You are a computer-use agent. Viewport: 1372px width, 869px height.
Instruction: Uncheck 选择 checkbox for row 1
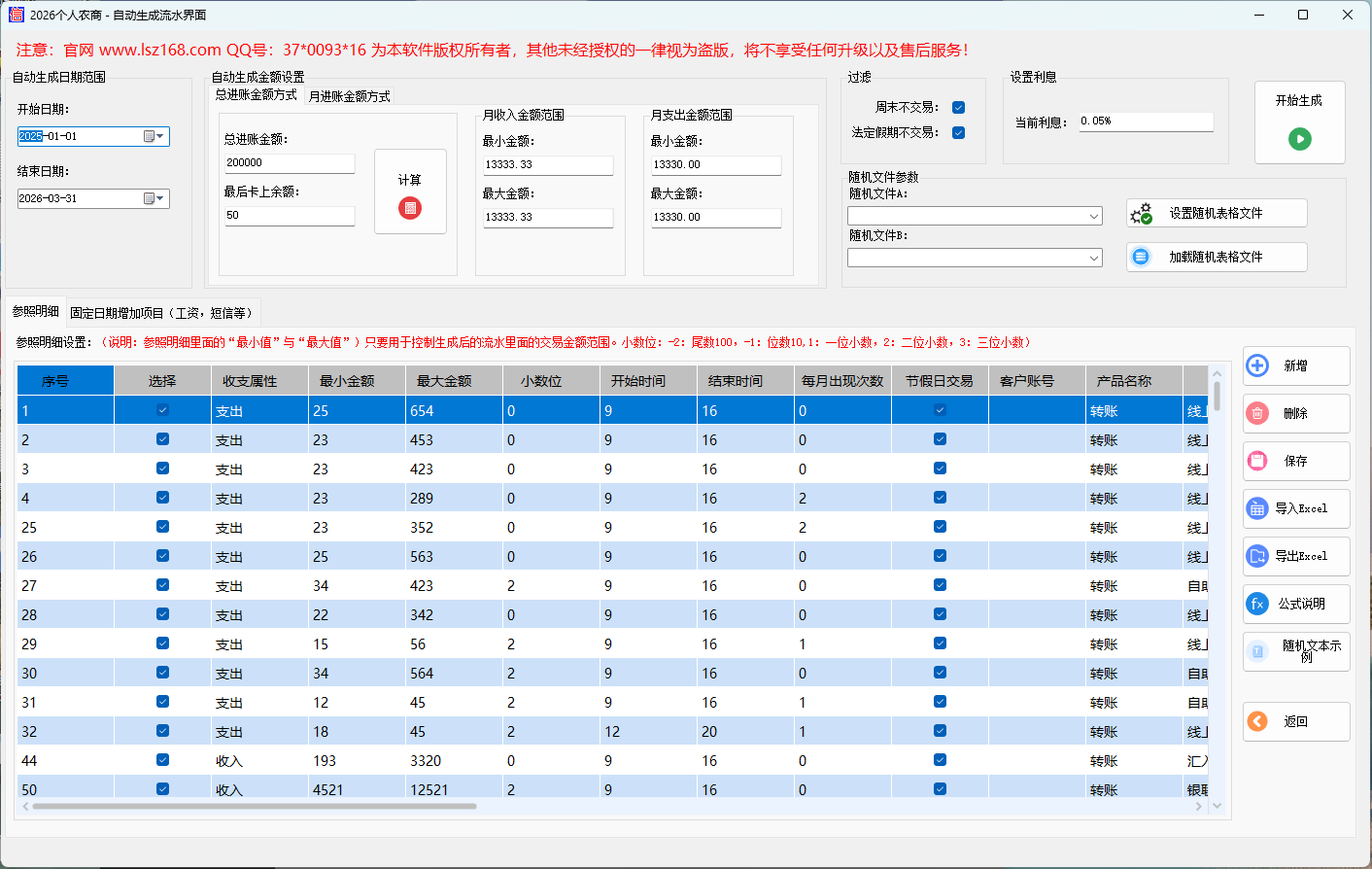pyautogui.click(x=162, y=409)
